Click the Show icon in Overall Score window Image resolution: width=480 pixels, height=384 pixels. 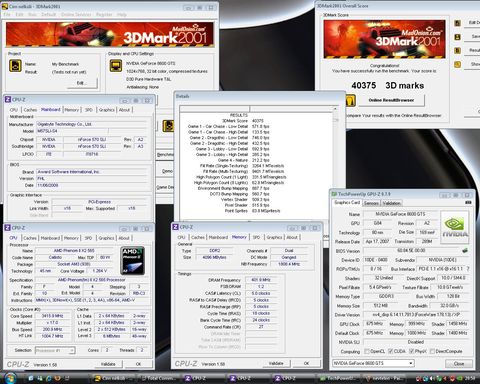pyautogui.click(x=458, y=64)
